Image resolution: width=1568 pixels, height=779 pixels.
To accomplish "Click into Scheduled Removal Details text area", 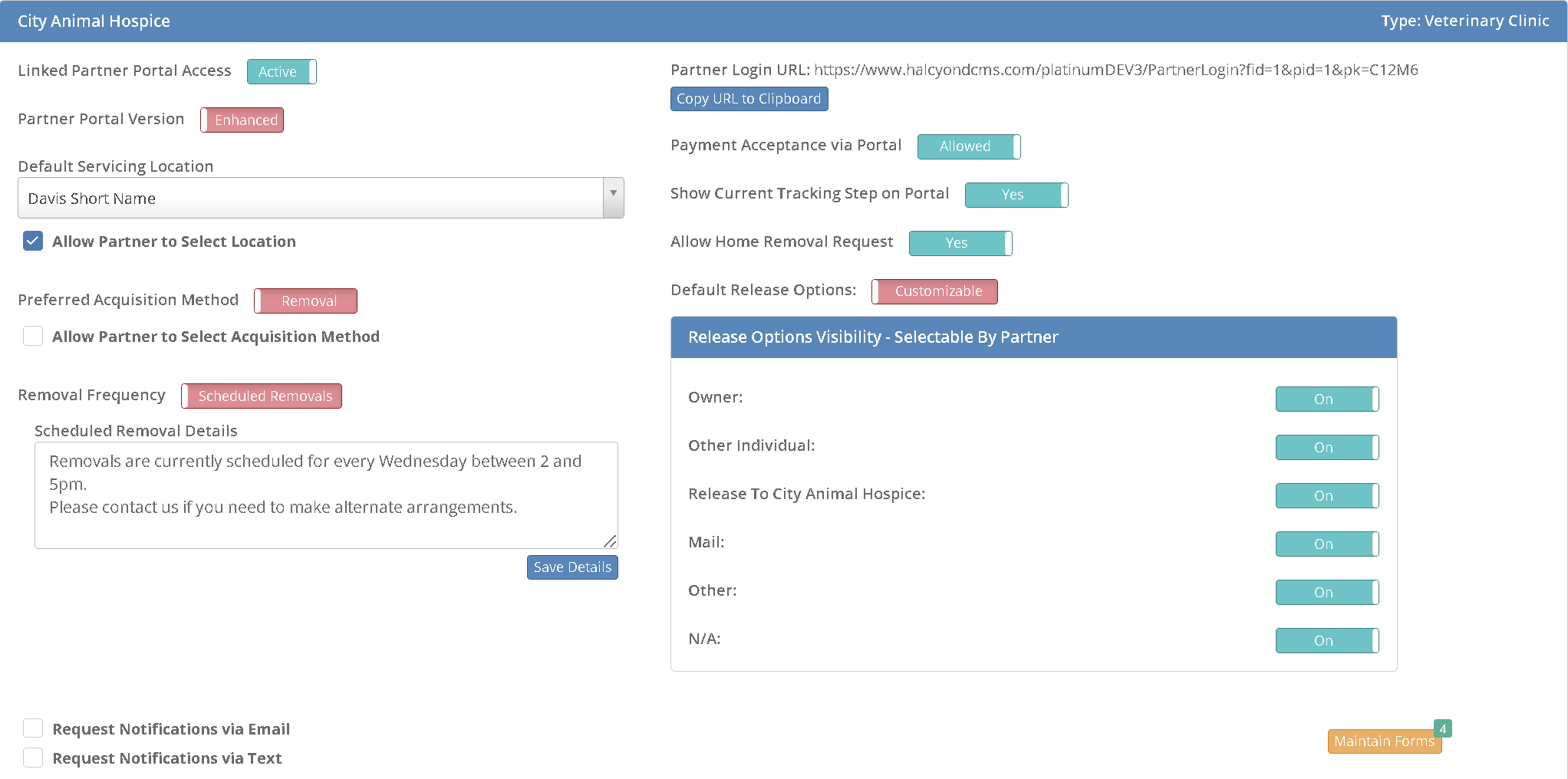I will point(326,495).
